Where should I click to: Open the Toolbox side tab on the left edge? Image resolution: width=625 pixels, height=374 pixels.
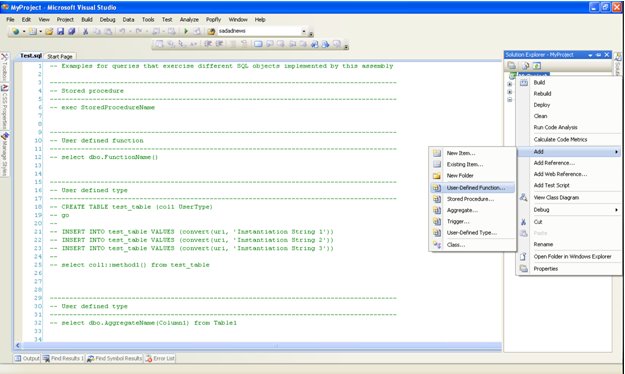coord(5,68)
